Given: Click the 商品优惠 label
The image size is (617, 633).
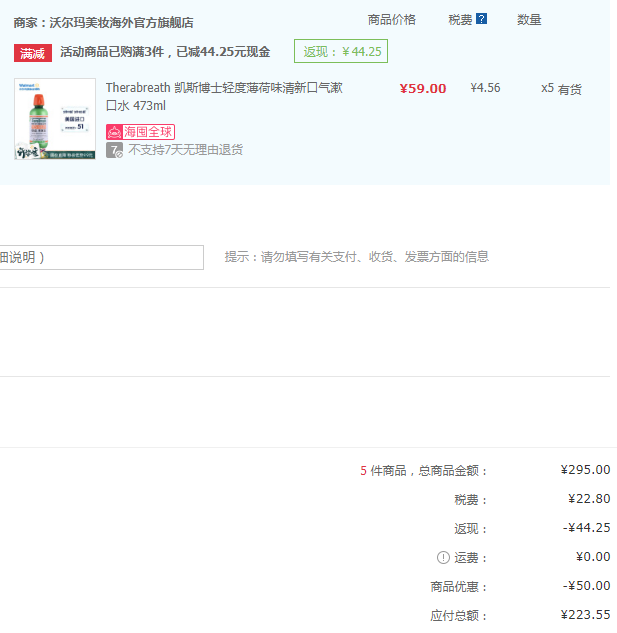Looking at the screenshot, I should pyautogui.click(x=458, y=587).
